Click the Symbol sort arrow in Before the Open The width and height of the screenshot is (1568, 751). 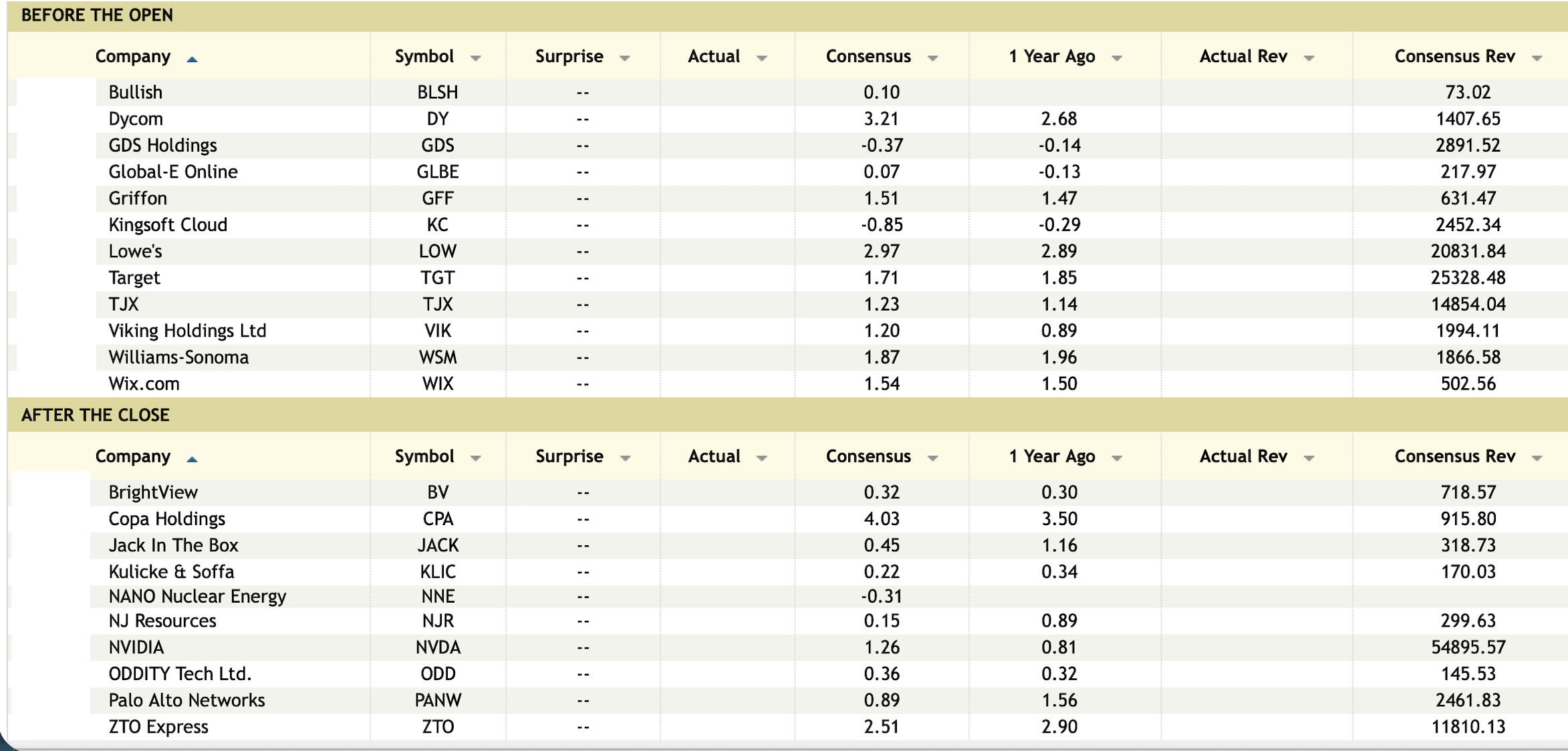(x=476, y=59)
